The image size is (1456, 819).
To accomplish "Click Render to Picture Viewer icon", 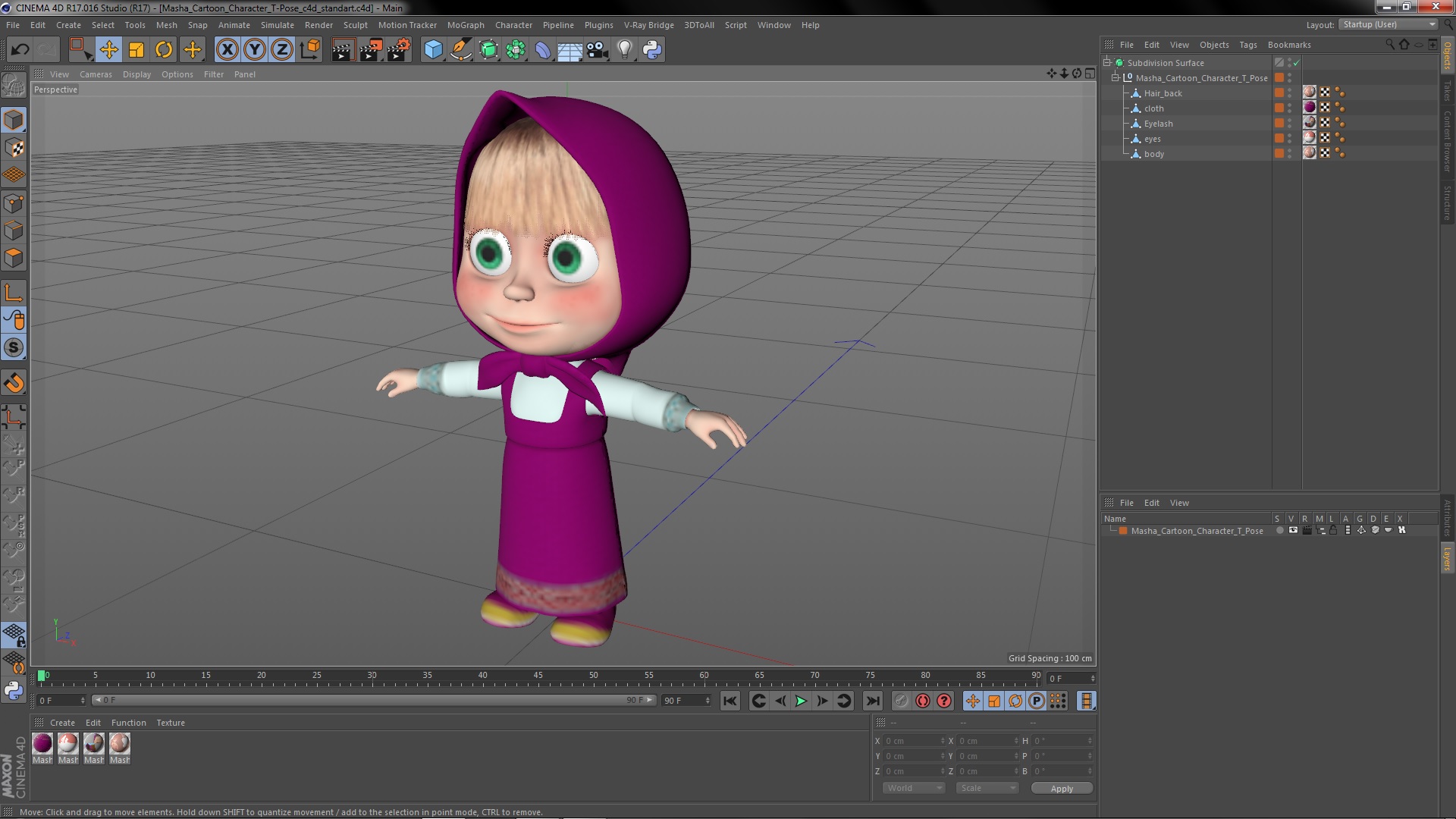I will (371, 50).
